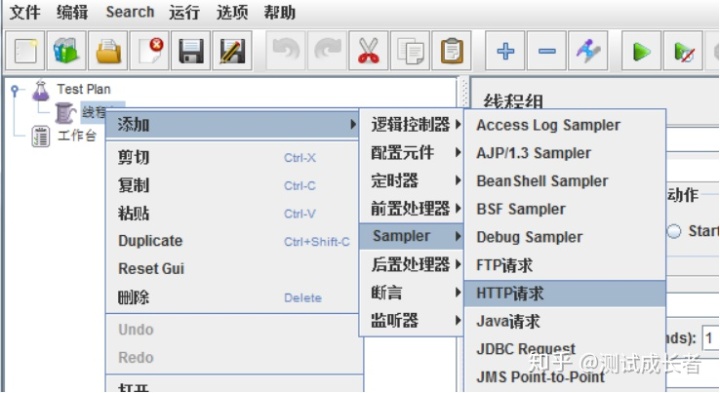This screenshot has width=720, height=393.
Task: Choose 删除 from context menu
Action: tap(232, 298)
